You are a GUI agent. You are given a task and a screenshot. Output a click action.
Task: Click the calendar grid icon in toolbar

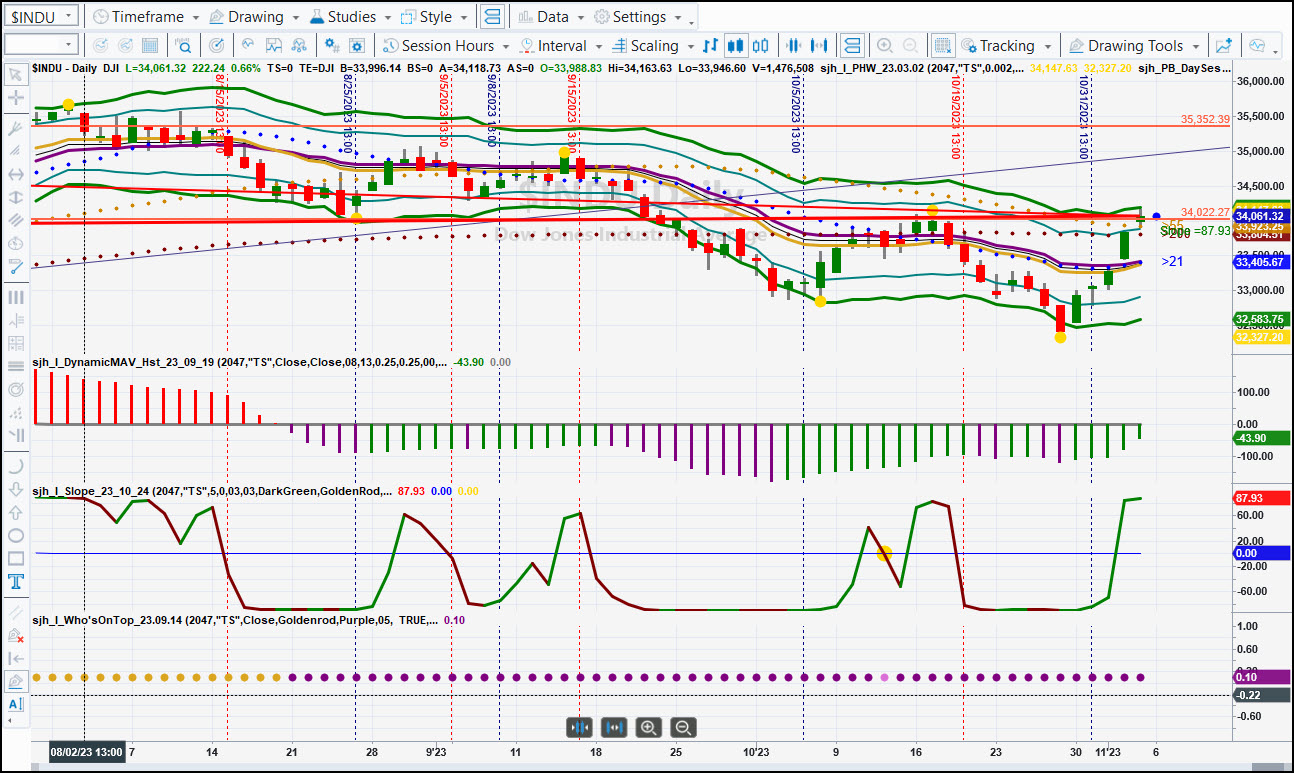149,46
